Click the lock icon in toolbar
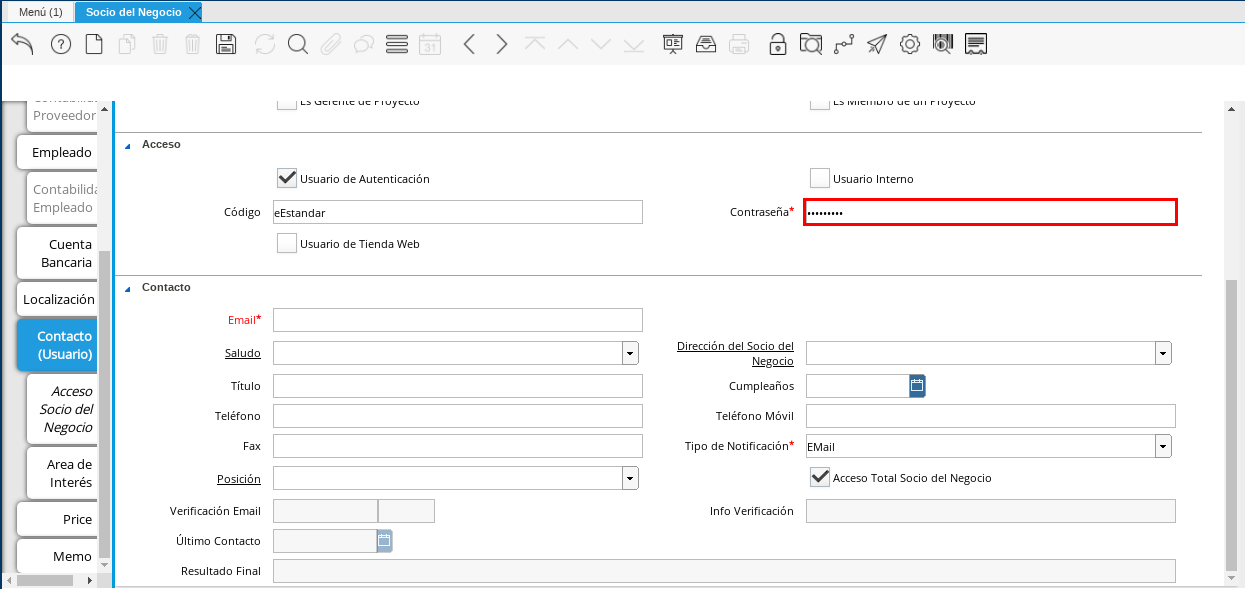 click(x=777, y=44)
